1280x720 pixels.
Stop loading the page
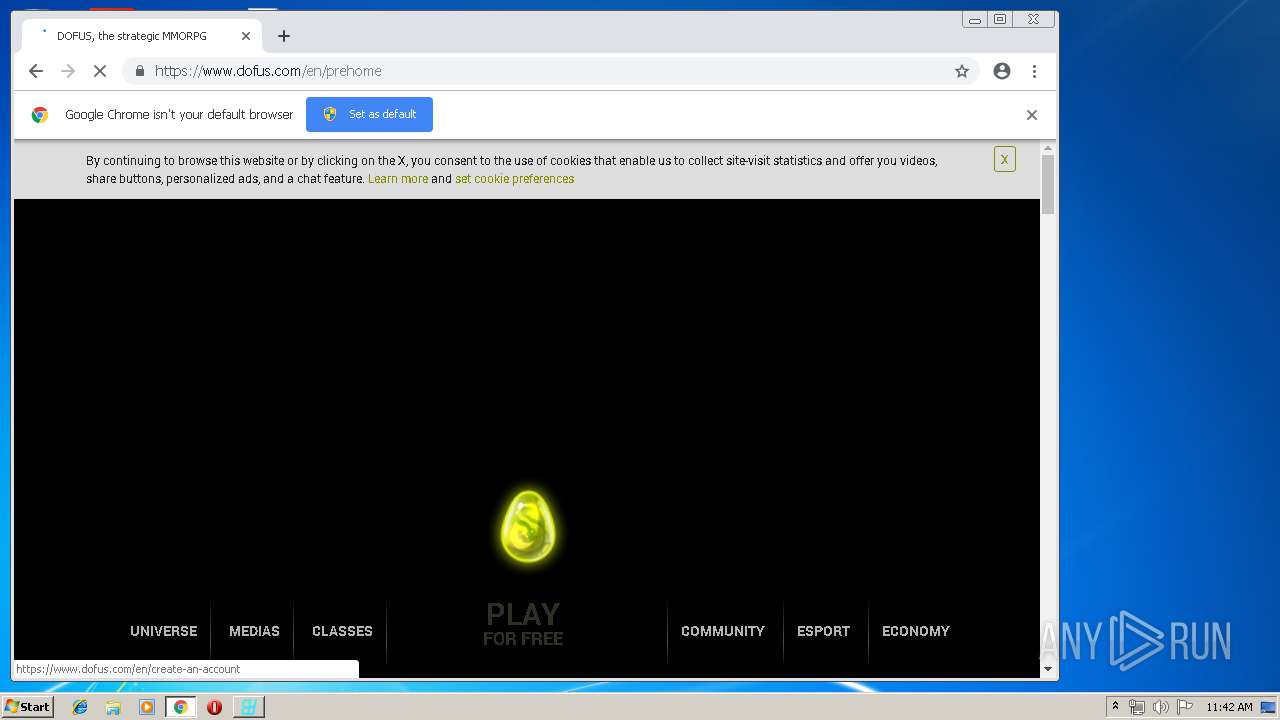coord(100,71)
